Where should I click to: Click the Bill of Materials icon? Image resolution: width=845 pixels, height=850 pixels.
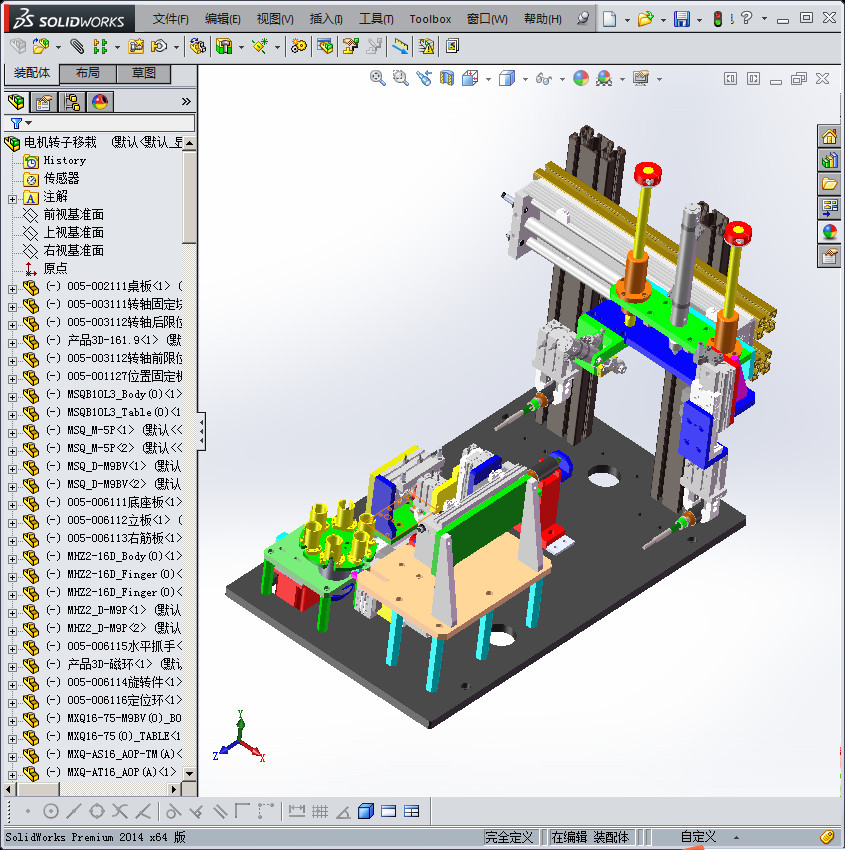(325, 46)
